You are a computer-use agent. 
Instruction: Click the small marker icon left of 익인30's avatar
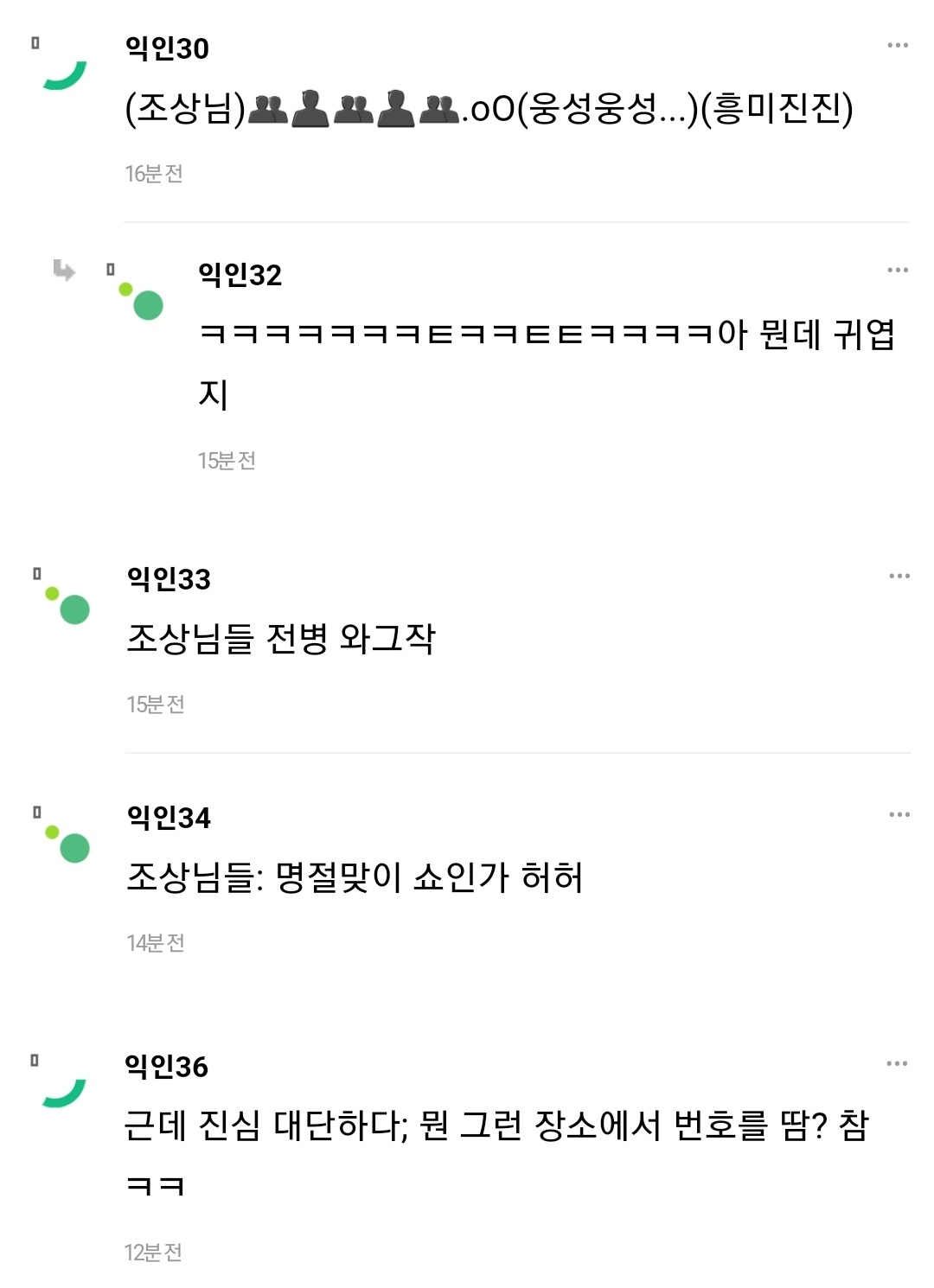coord(35,42)
